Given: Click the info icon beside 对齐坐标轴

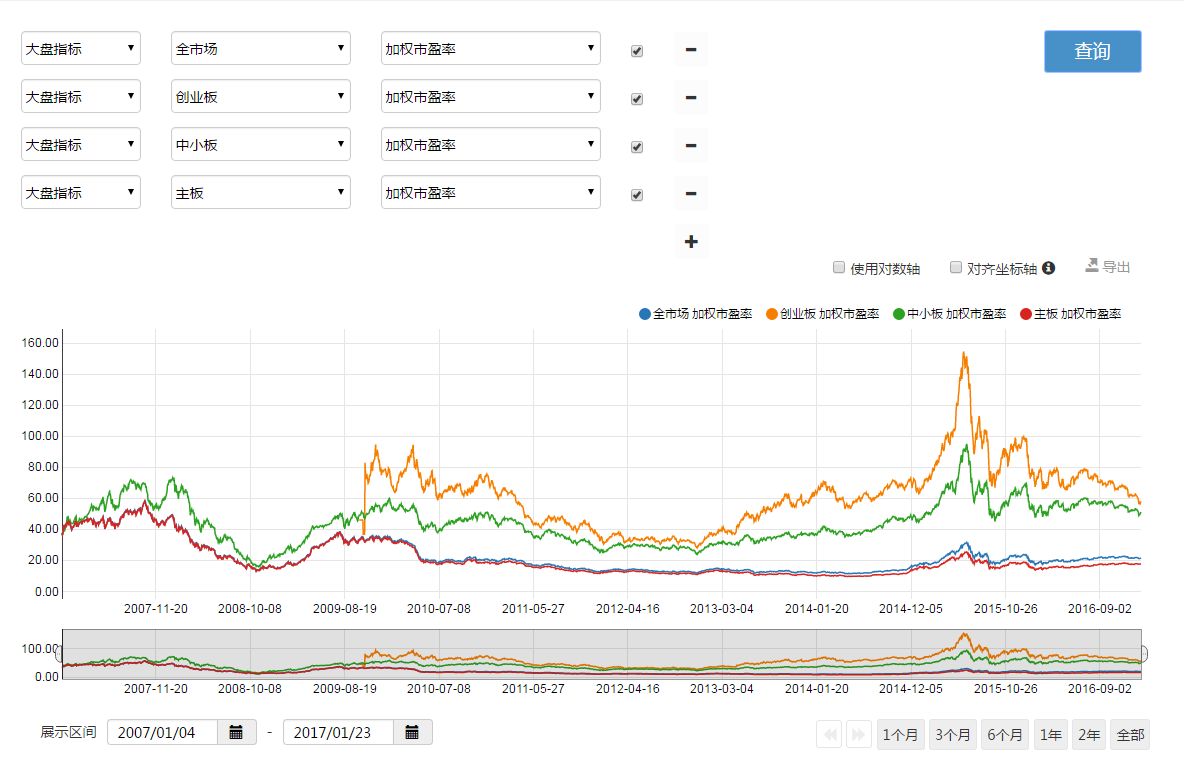Looking at the screenshot, I should [1046, 266].
